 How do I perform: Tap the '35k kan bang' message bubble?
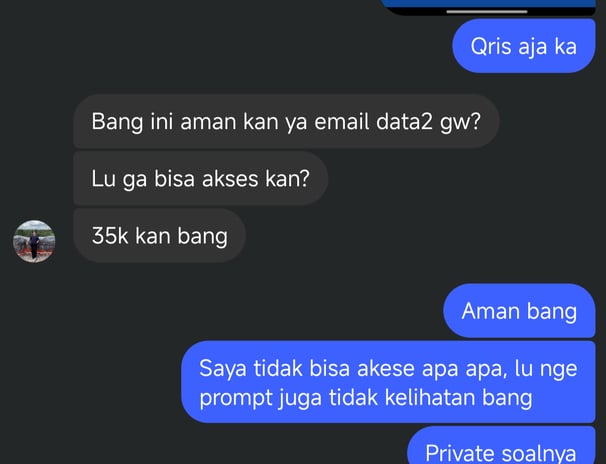[x=160, y=235]
